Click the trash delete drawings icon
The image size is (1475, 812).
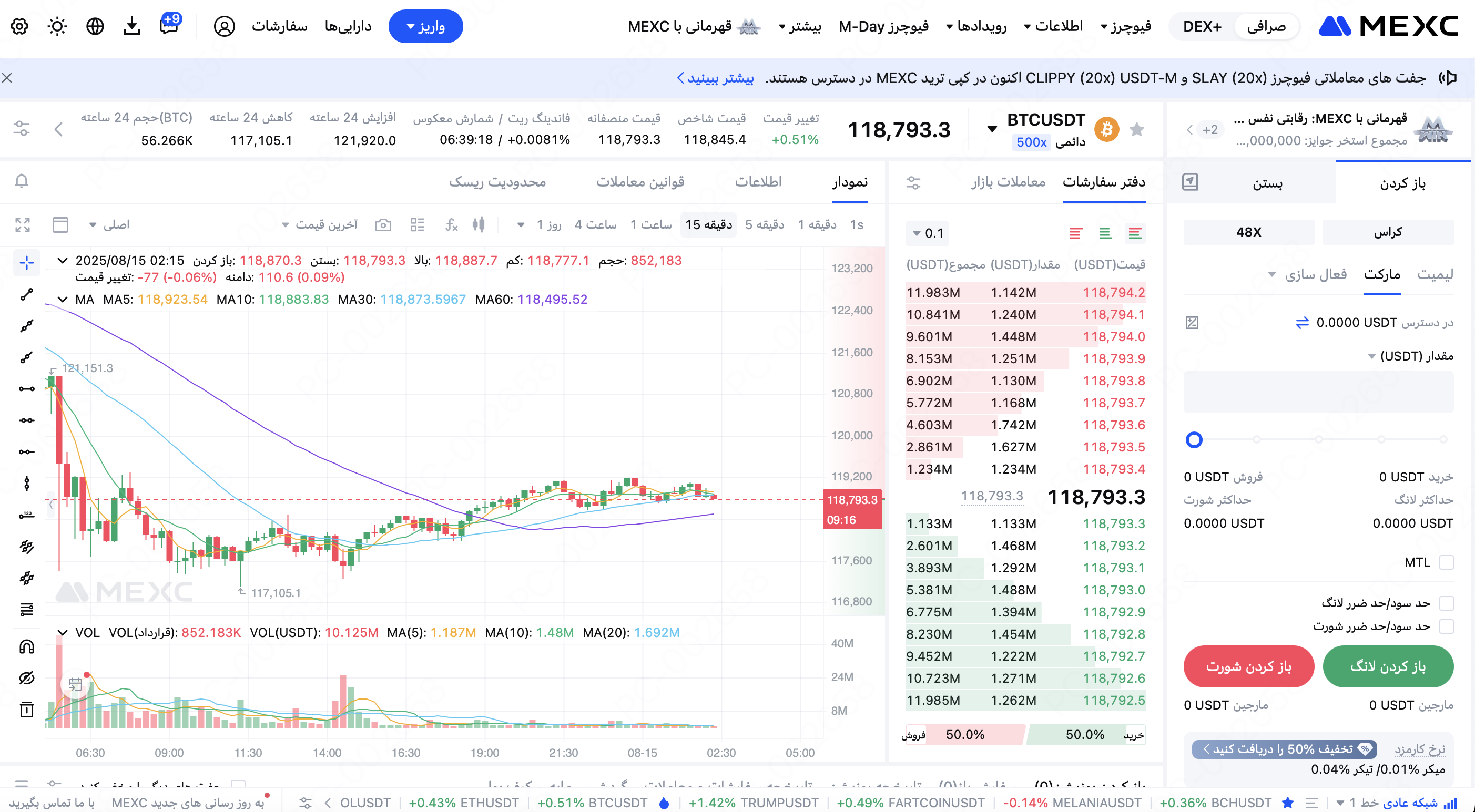coord(26,710)
